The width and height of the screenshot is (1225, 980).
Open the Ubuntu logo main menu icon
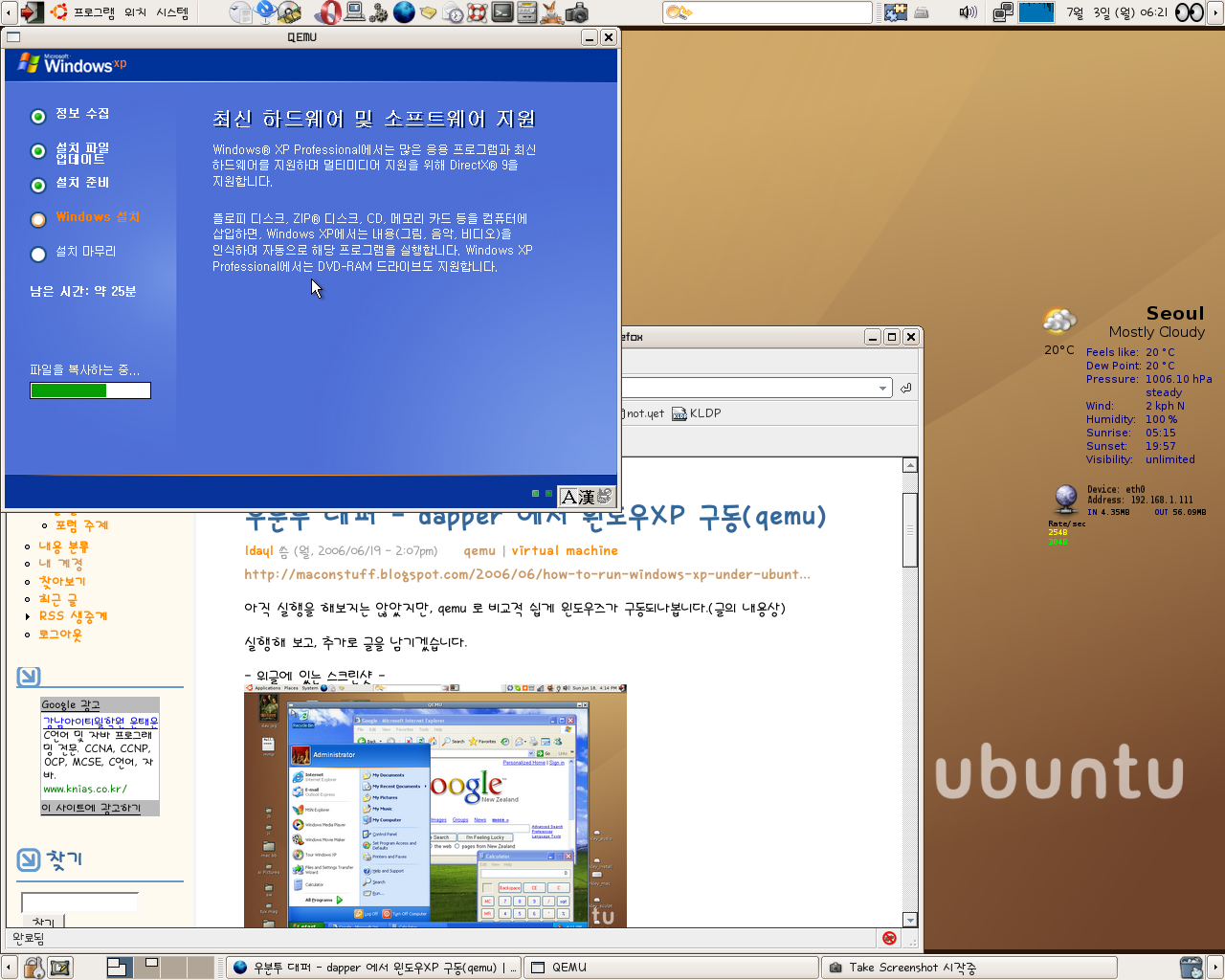coord(59,12)
